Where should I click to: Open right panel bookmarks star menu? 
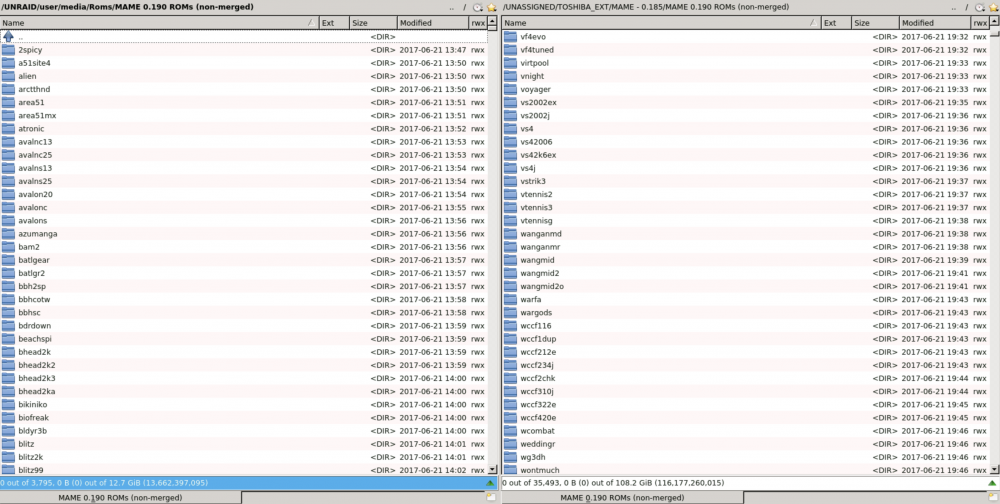[x=994, y=8]
